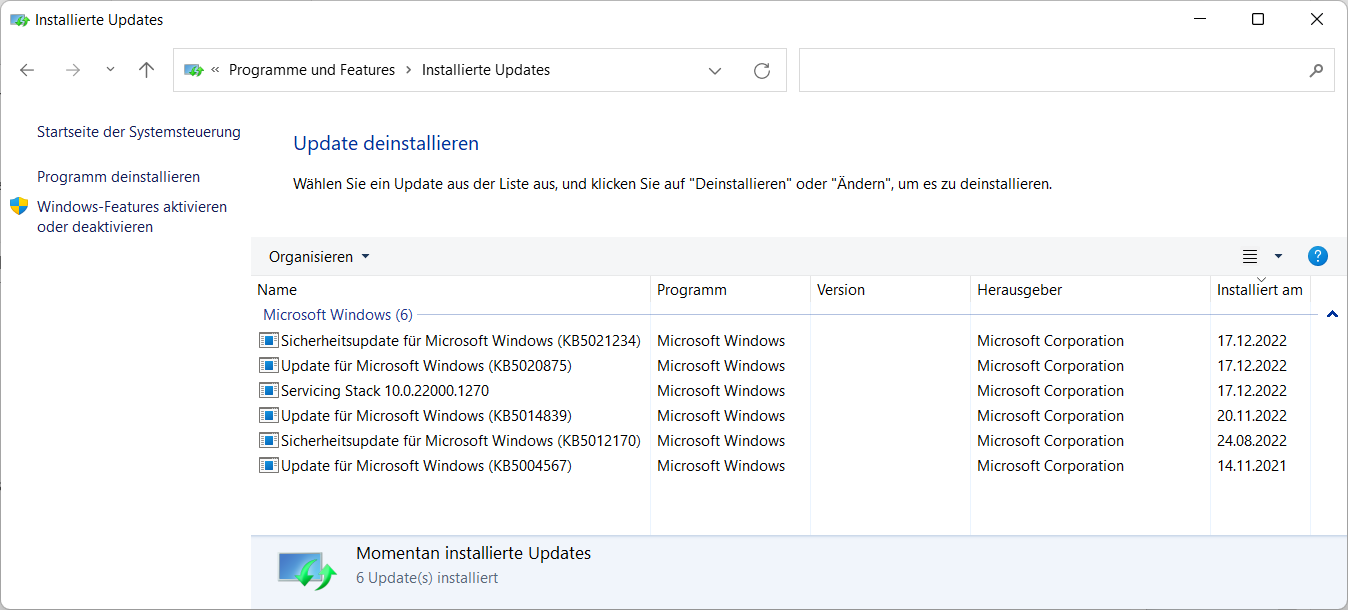Screen dimensions: 1348x610
Task: Click the icon of update KB5004567
Action: 268,466
